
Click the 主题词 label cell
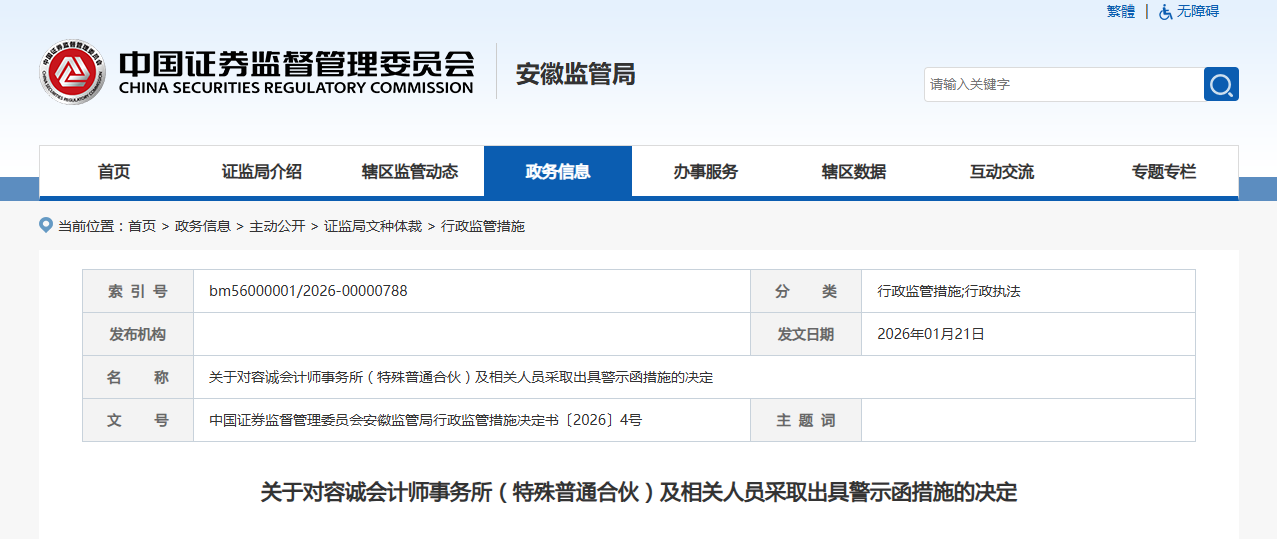pyautogui.click(x=806, y=420)
